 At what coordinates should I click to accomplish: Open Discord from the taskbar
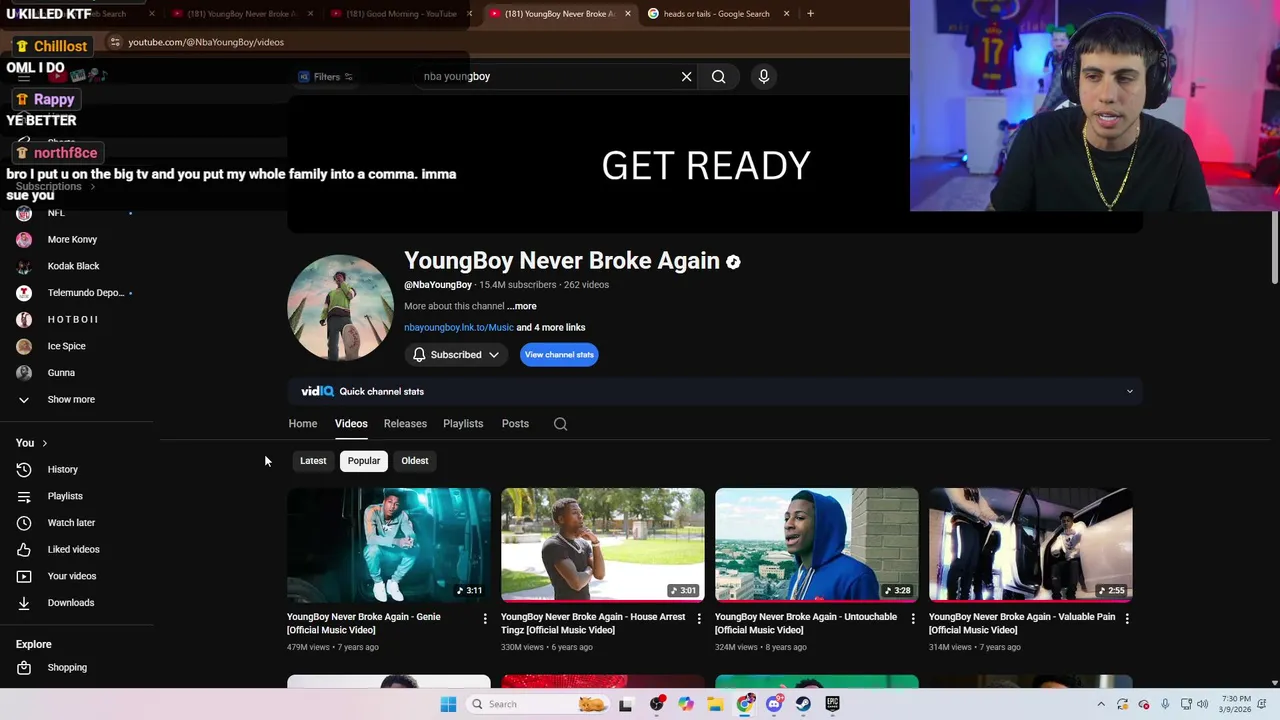click(773, 704)
